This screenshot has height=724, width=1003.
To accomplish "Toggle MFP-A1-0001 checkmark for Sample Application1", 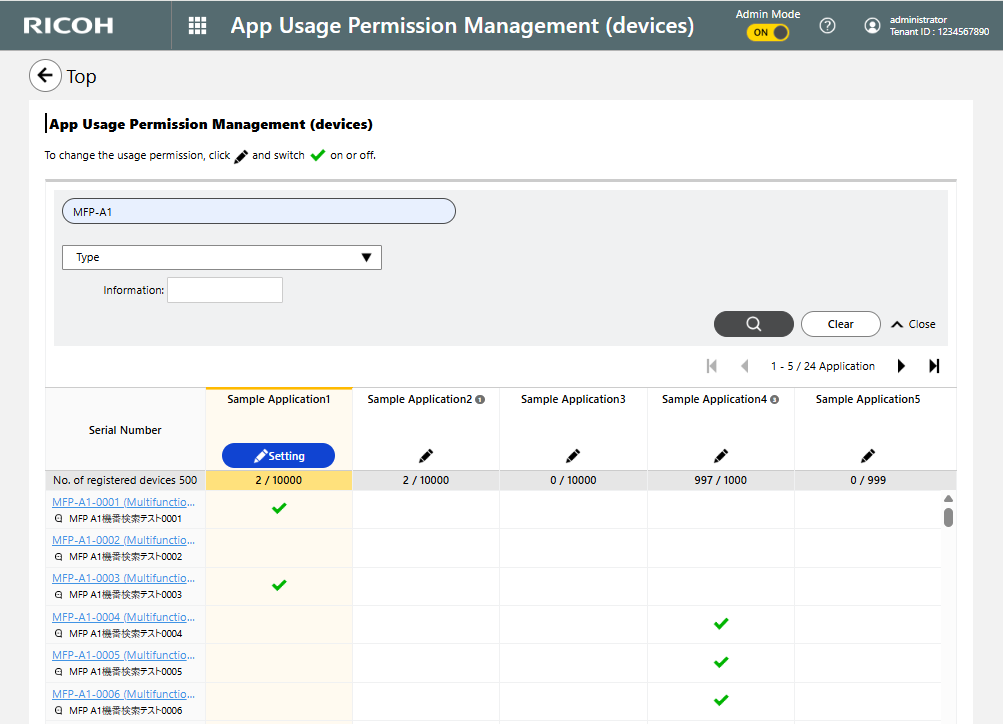I will 279,509.
